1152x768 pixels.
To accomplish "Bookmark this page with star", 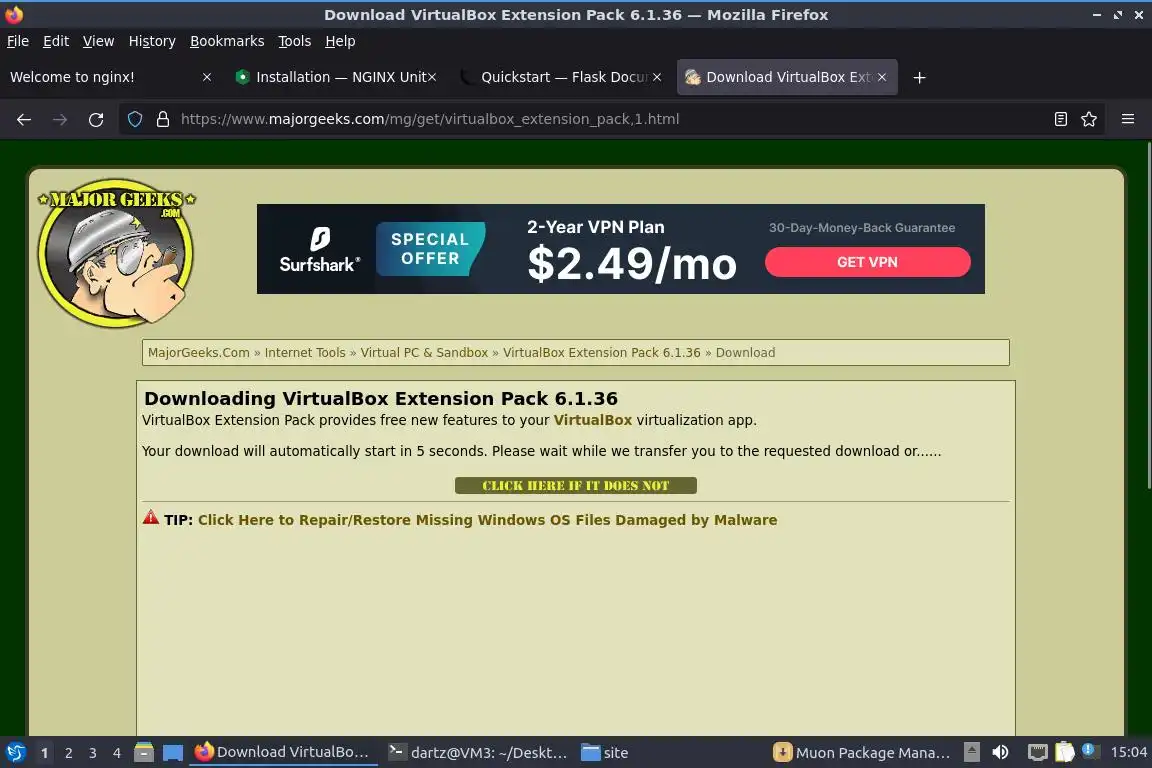I will (x=1089, y=119).
